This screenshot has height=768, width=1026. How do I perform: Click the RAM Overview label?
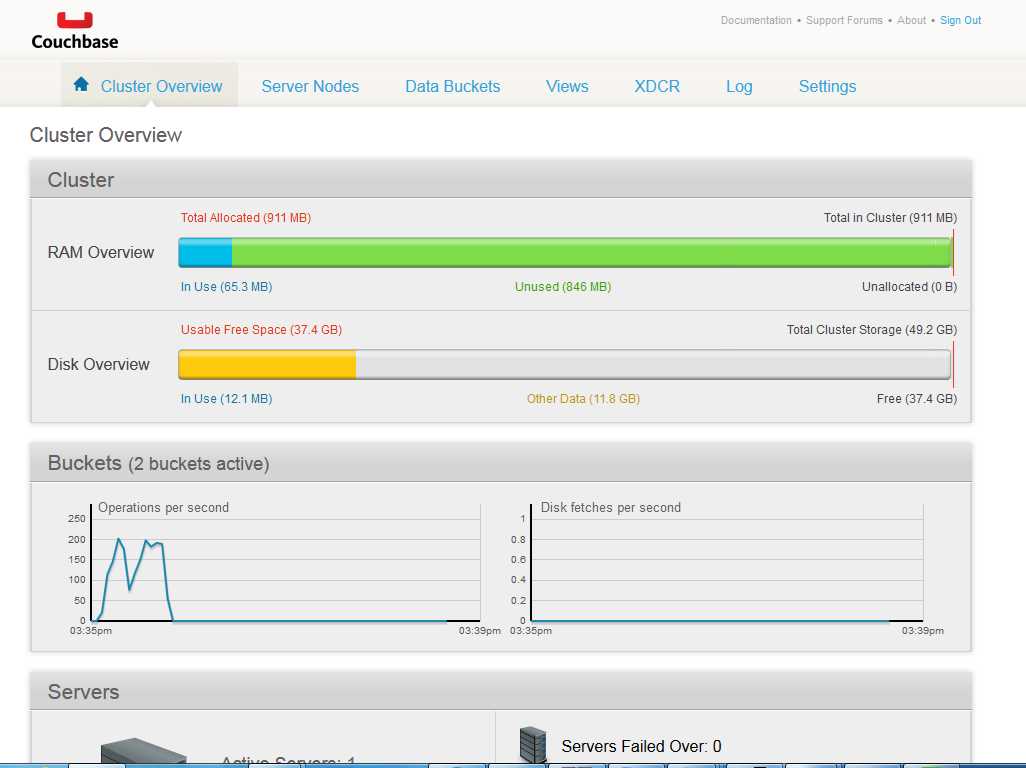pyautogui.click(x=101, y=253)
